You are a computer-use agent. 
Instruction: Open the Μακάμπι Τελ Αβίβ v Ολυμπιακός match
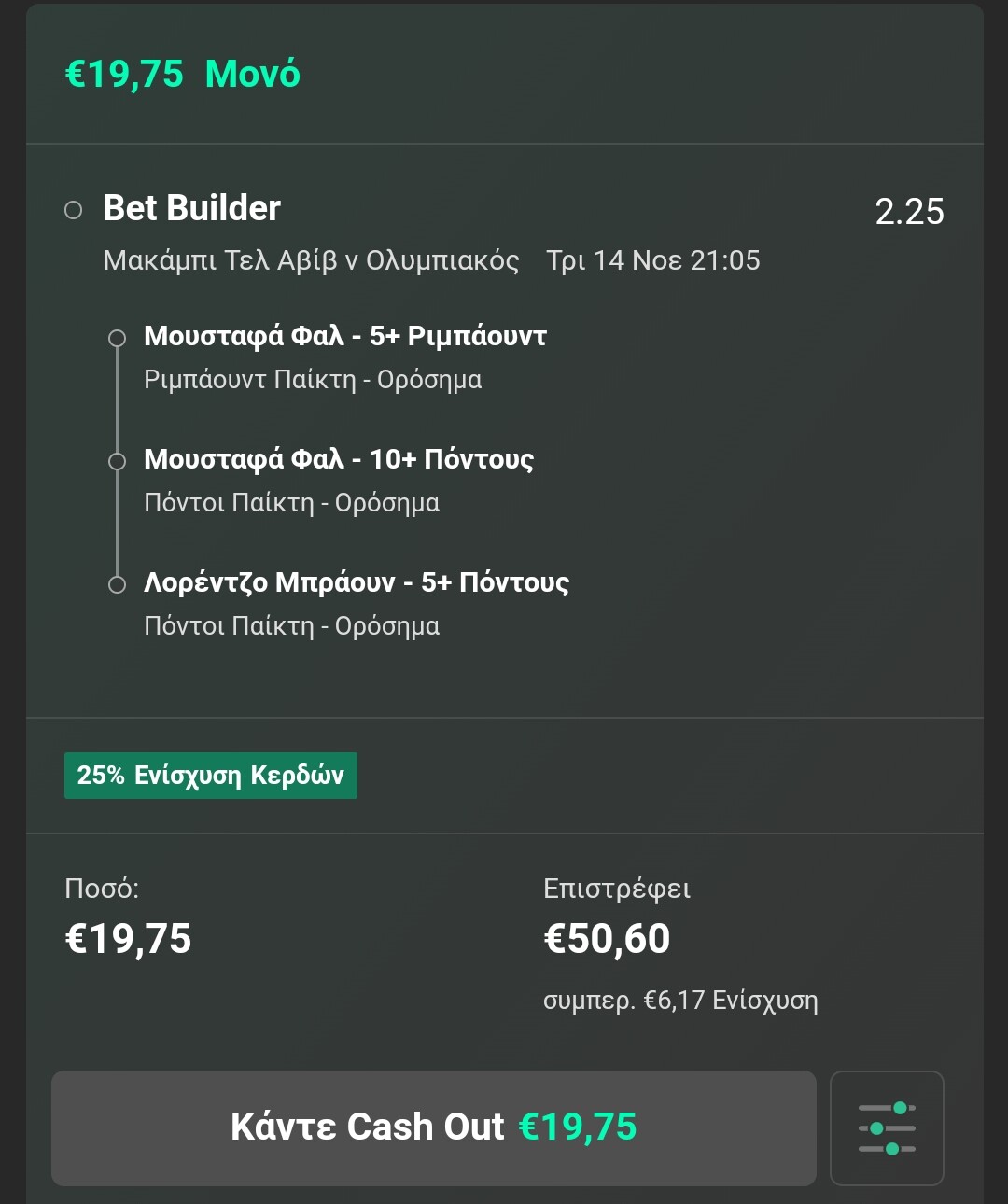click(311, 260)
